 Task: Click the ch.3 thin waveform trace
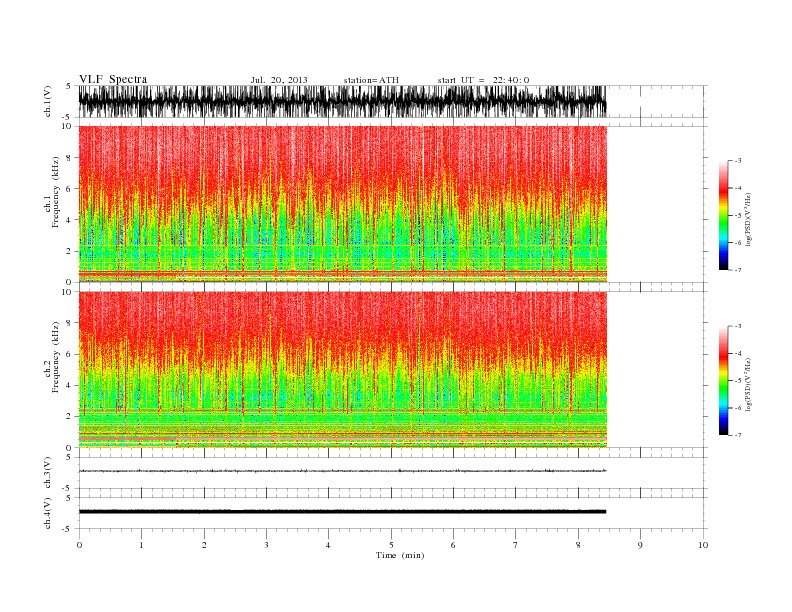(342, 471)
